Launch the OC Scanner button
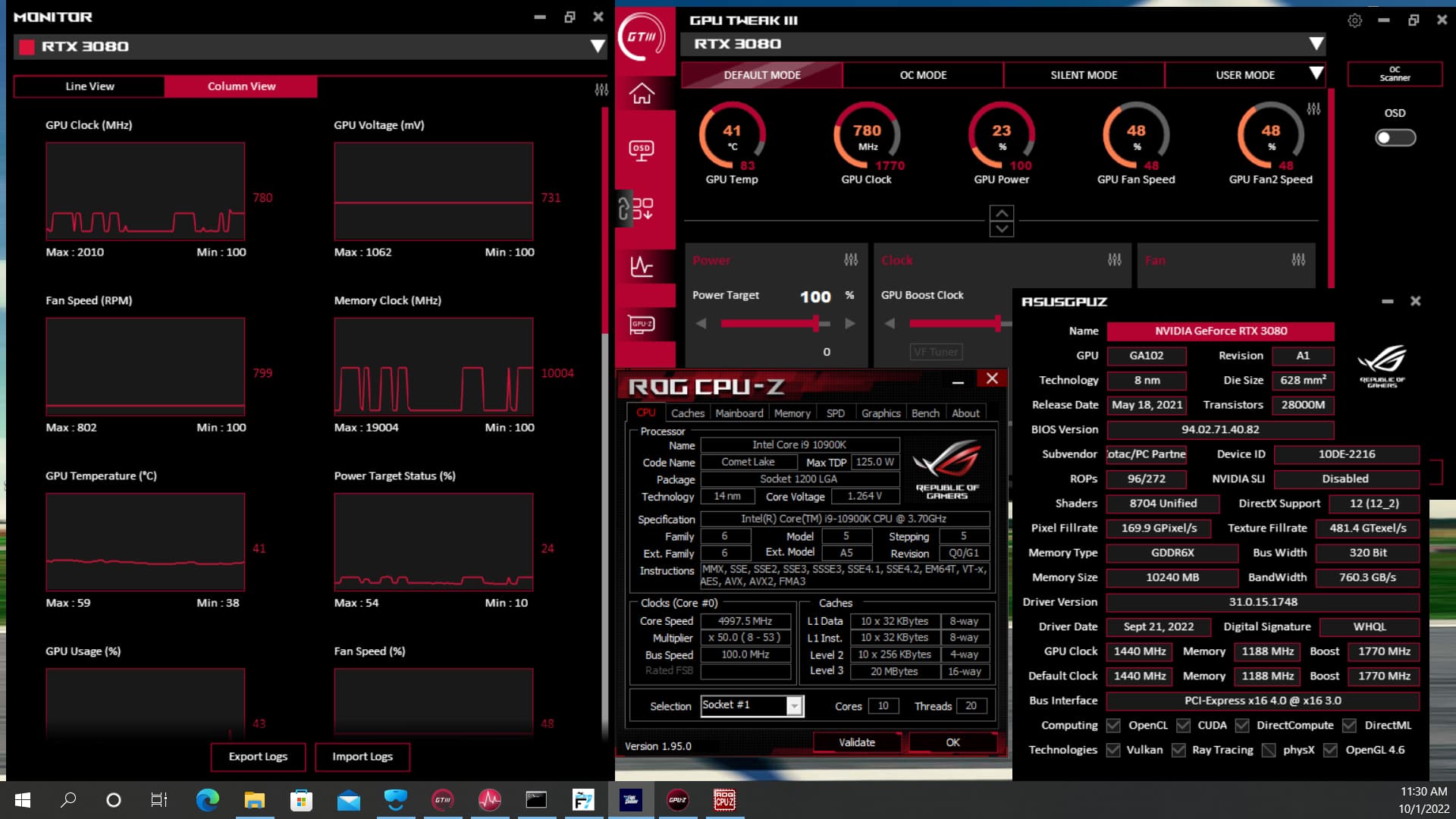Screen dimensions: 1456x819 [1395, 74]
